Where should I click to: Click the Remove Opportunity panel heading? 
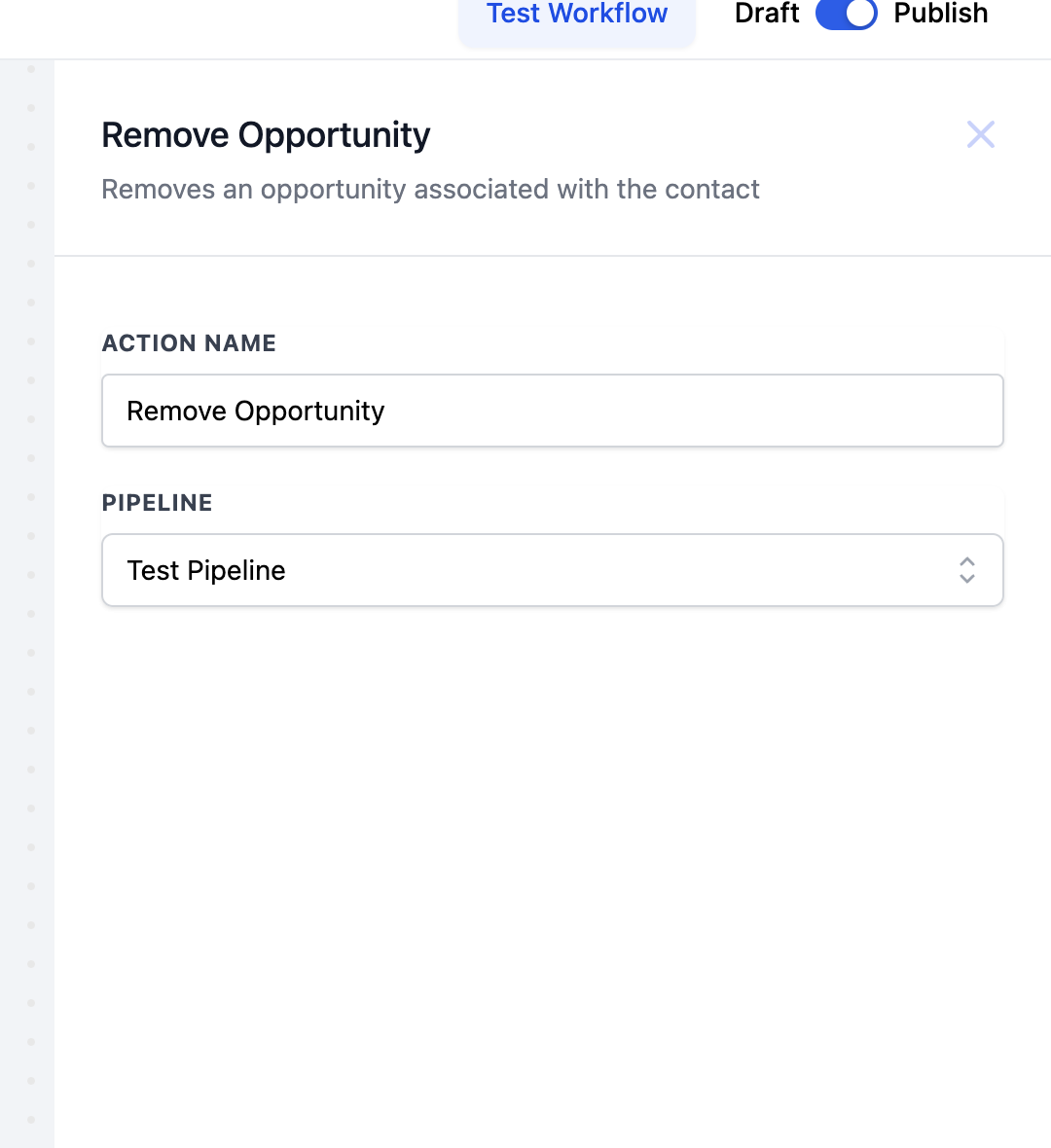pyautogui.click(x=266, y=135)
